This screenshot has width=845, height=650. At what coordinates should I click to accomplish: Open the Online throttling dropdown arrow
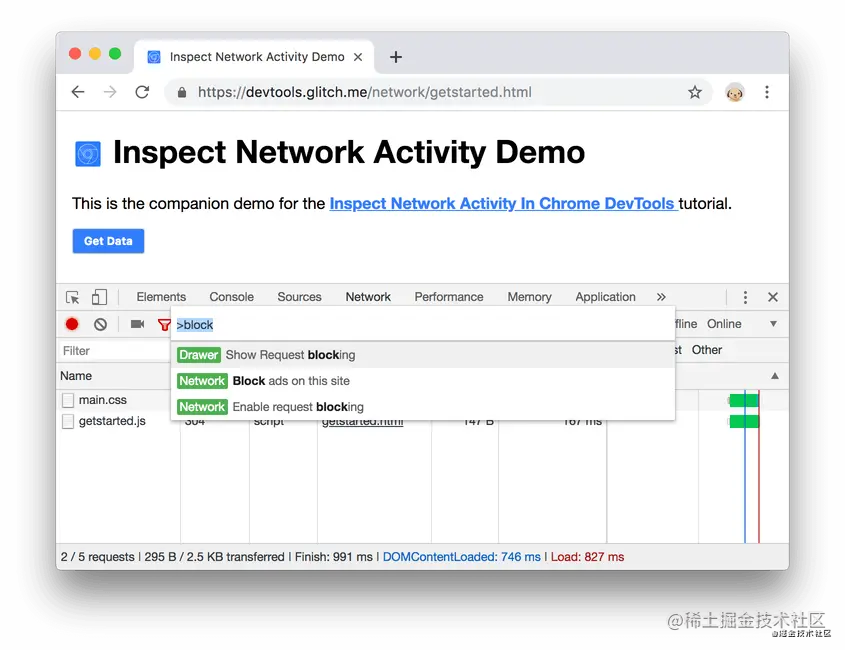pyautogui.click(x=773, y=324)
